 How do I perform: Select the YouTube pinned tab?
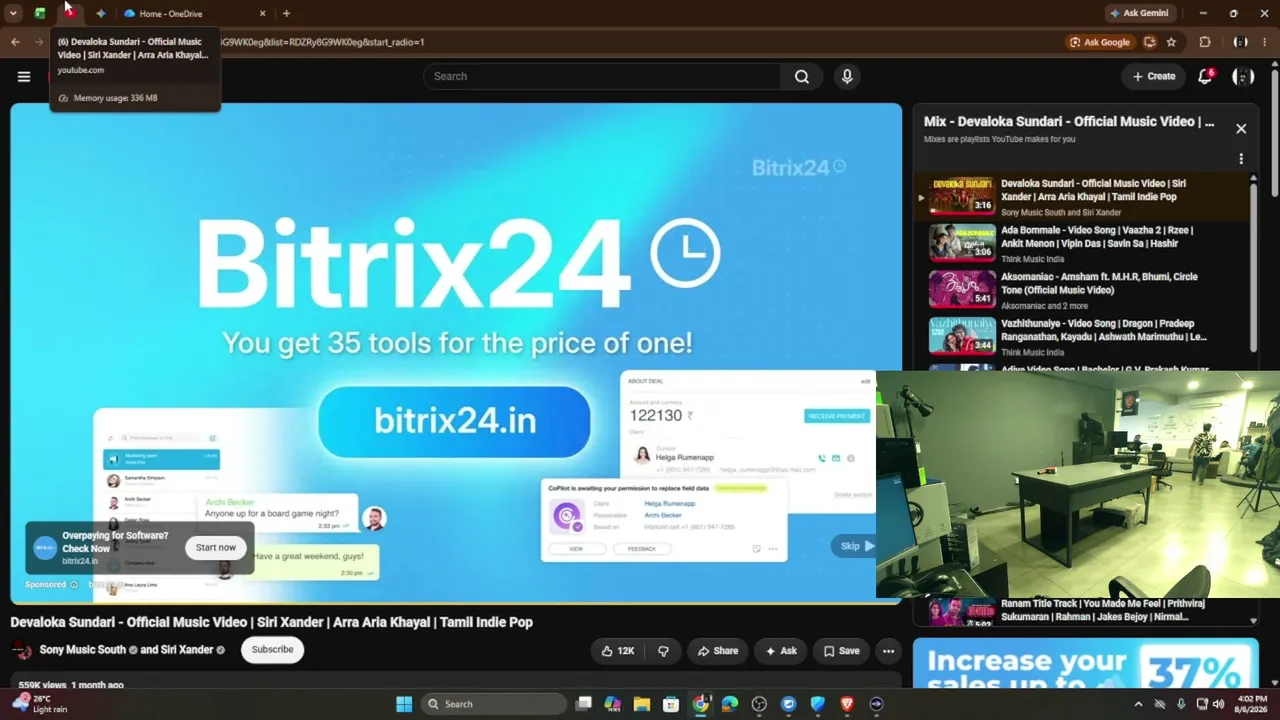(70, 12)
